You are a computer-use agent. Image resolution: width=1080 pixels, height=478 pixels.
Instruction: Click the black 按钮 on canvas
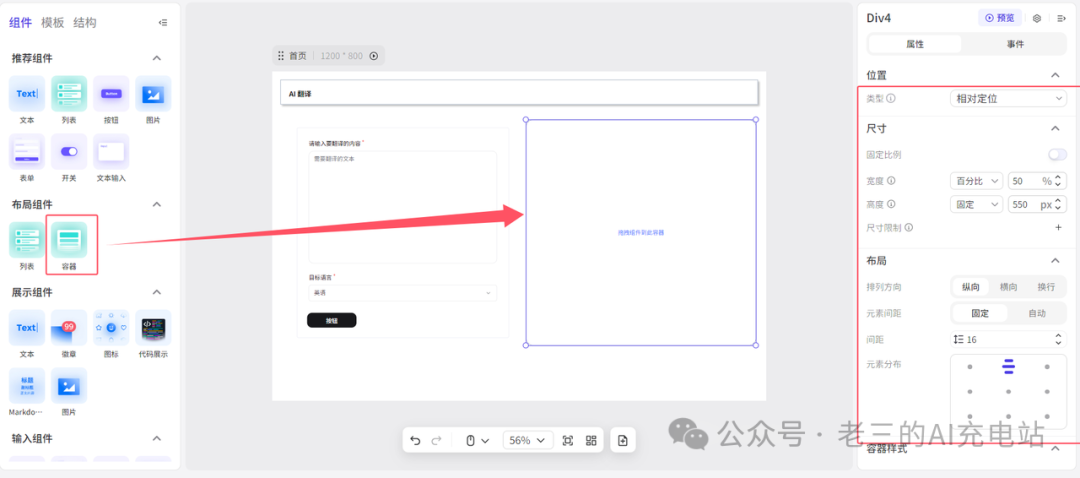coord(331,320)
